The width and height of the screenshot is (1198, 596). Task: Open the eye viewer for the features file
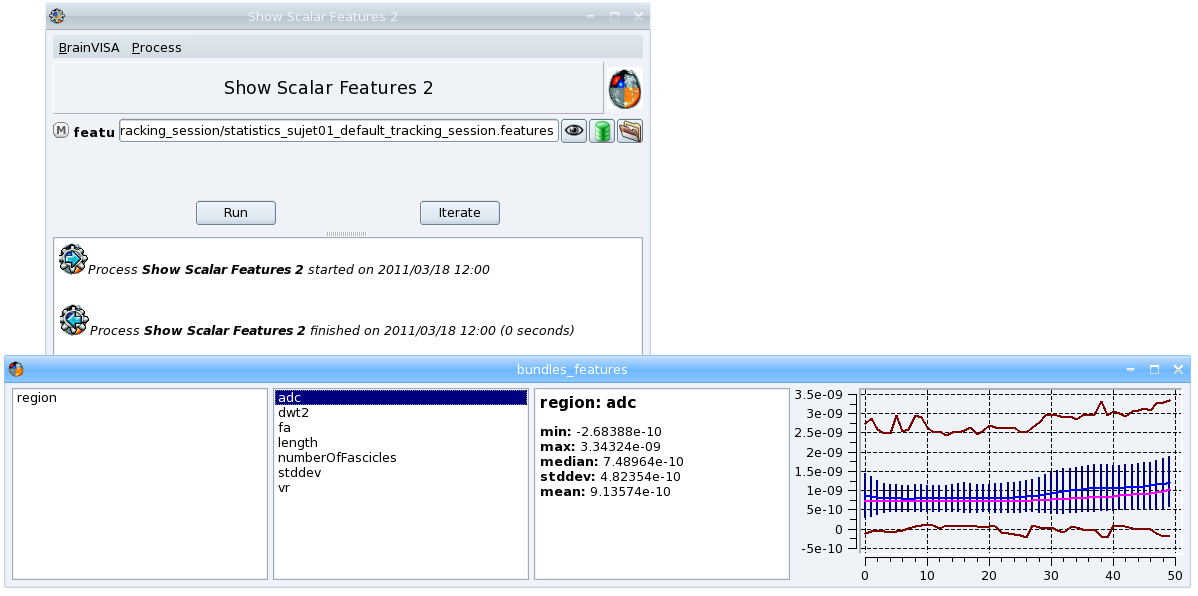tap(573, 130)
